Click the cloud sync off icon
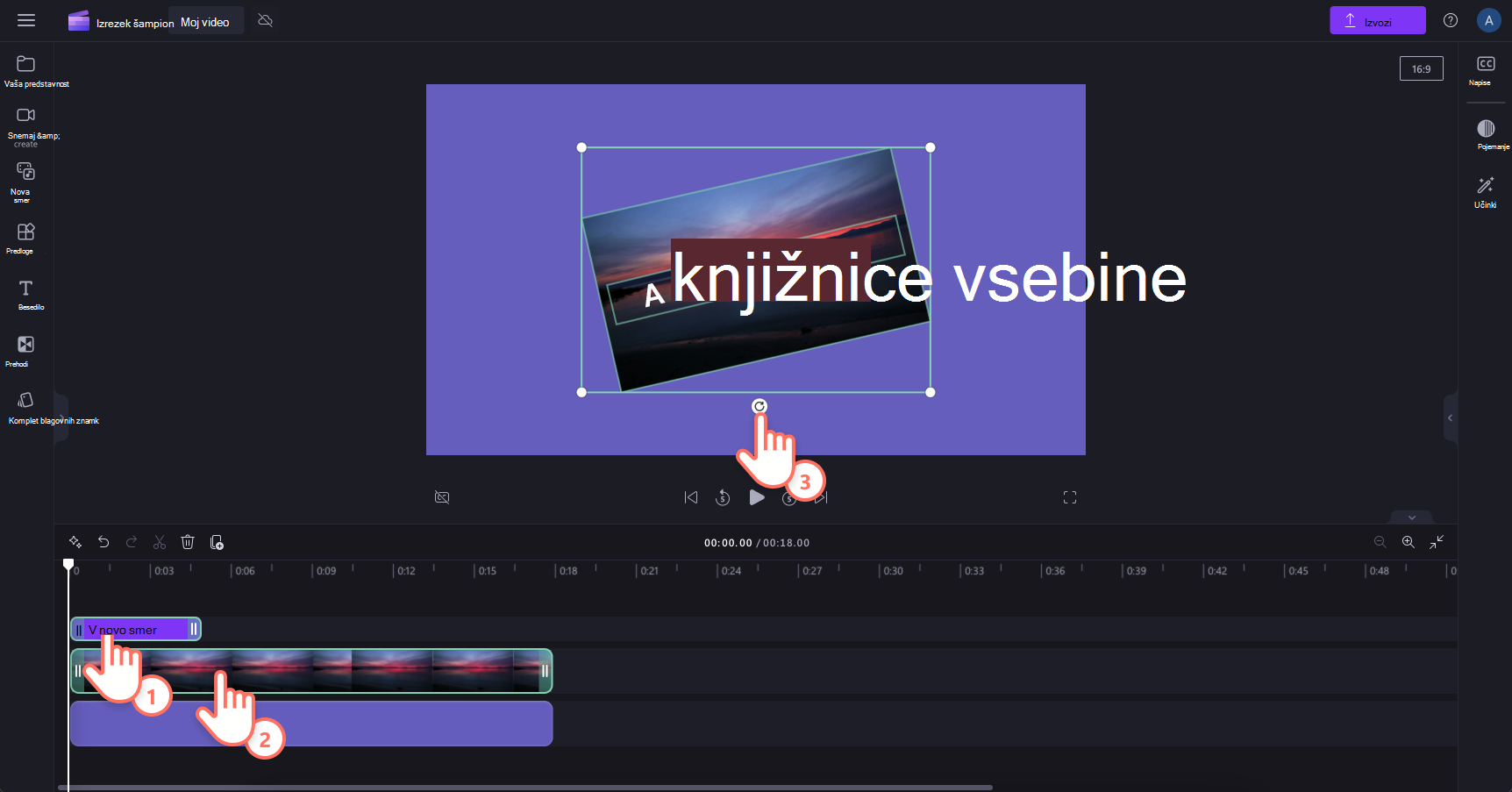The width and height of the screenshot is (1512, 792). coord(266,20)
